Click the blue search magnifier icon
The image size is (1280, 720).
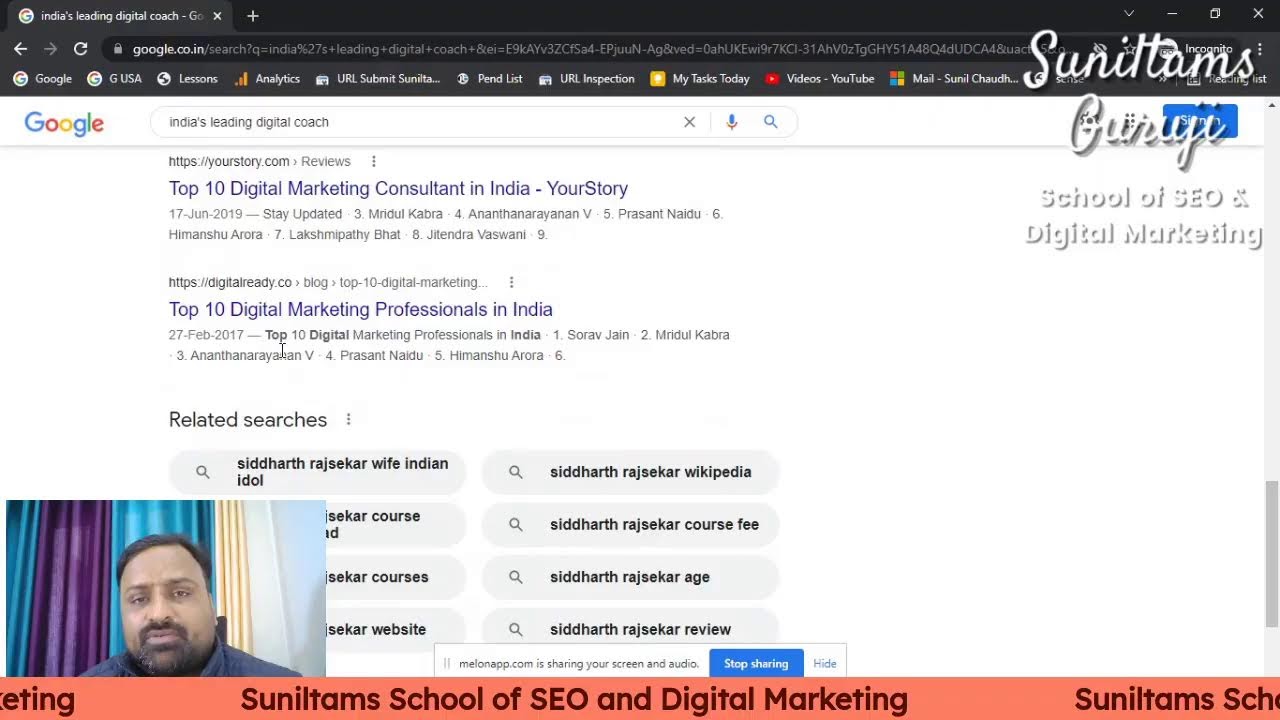pos(770,122)
